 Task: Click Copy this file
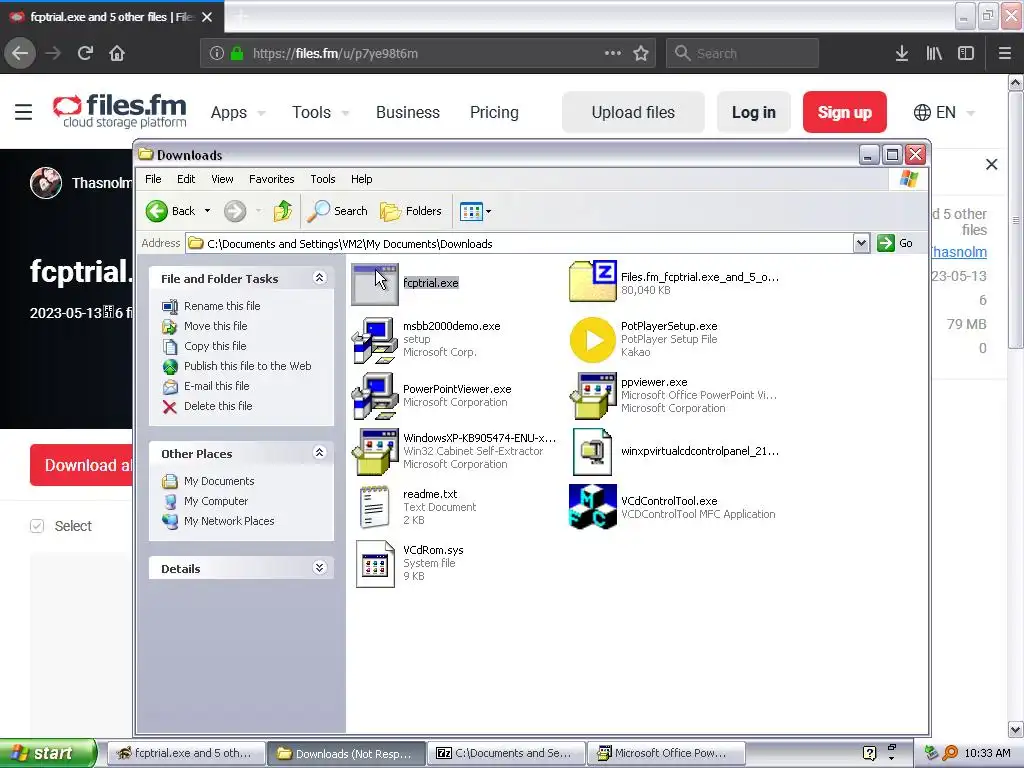[215, 346]
